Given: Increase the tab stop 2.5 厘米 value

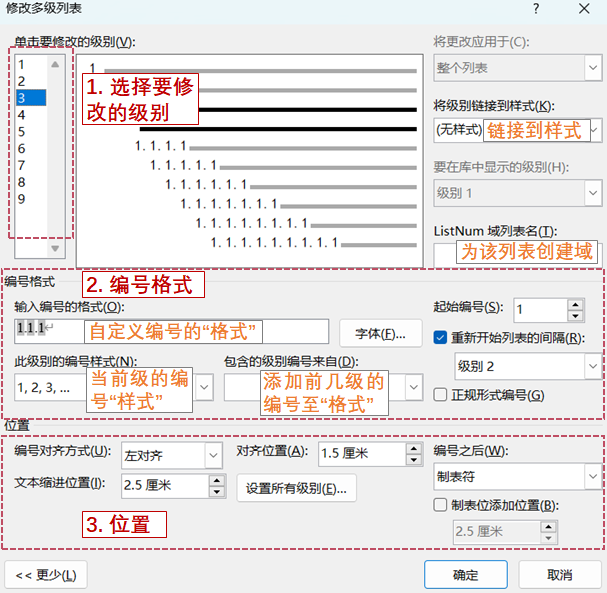Looking at the screenshot, I should pyautogui.click(x=549, y=527).
